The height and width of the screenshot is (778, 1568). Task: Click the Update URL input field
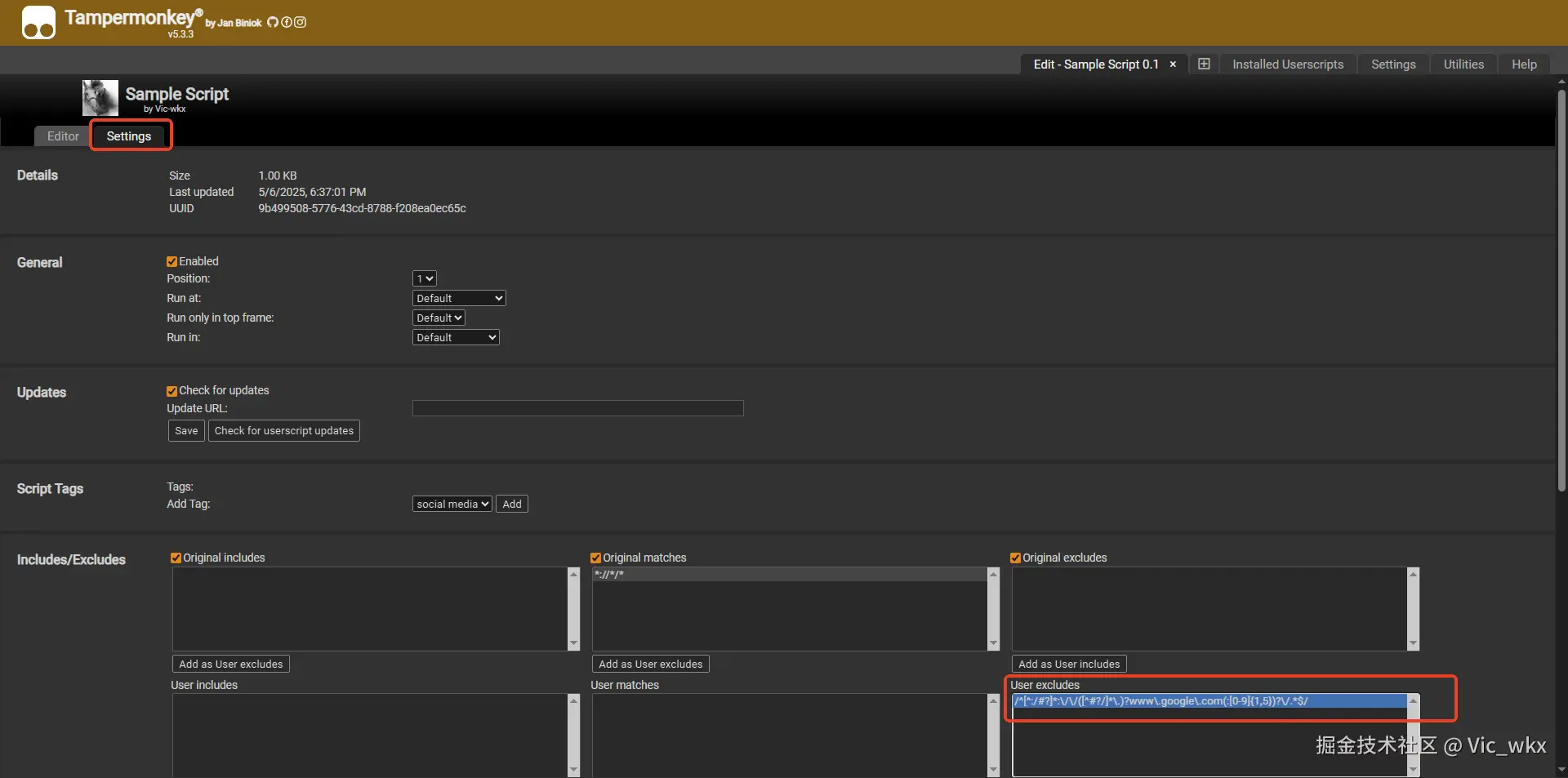pos(577,408)
